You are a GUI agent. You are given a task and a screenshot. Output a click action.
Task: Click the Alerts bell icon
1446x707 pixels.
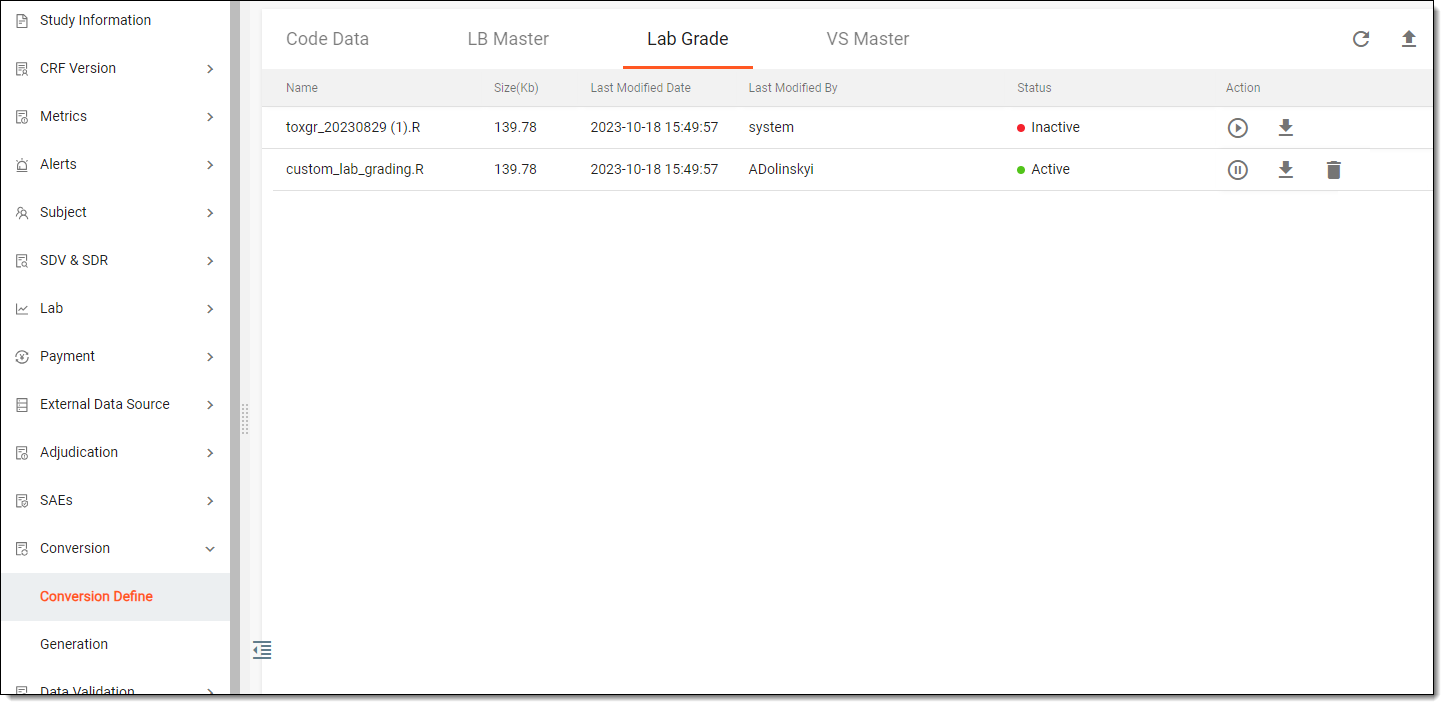point(22,165)
